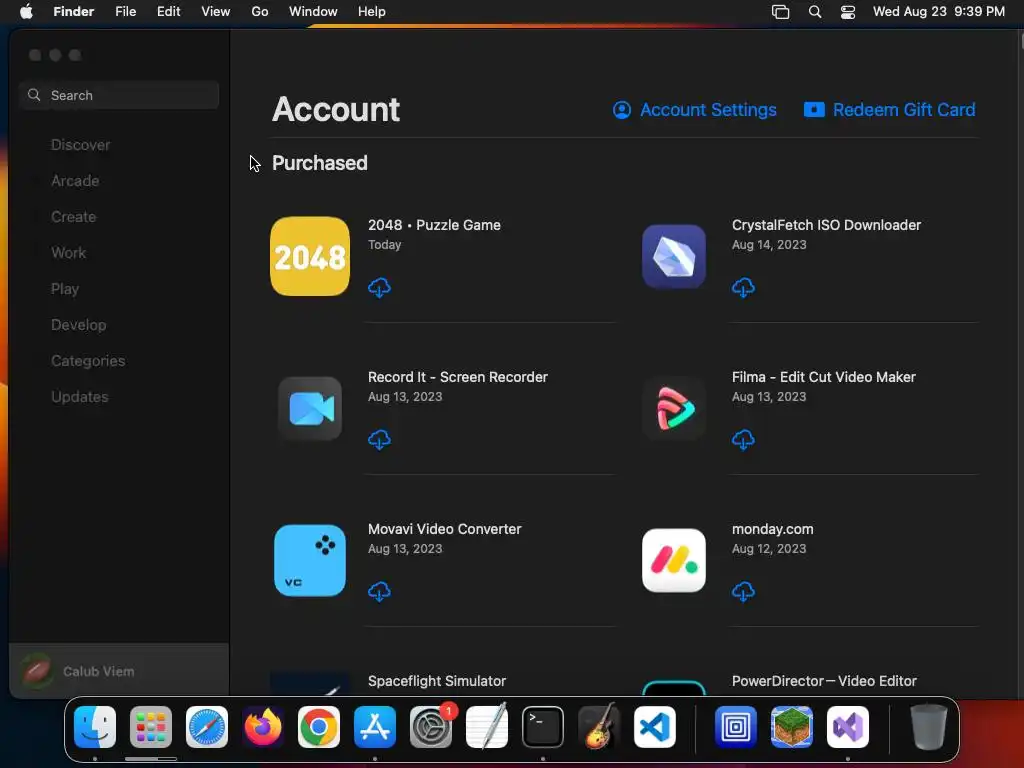Open the blue concentric squares Dock app
This screenshot has height=768, width=1024.
coord(736,727)
